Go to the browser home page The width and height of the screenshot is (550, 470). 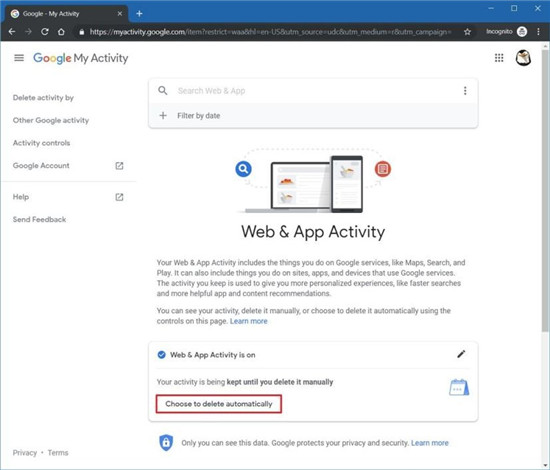point(61,32)
